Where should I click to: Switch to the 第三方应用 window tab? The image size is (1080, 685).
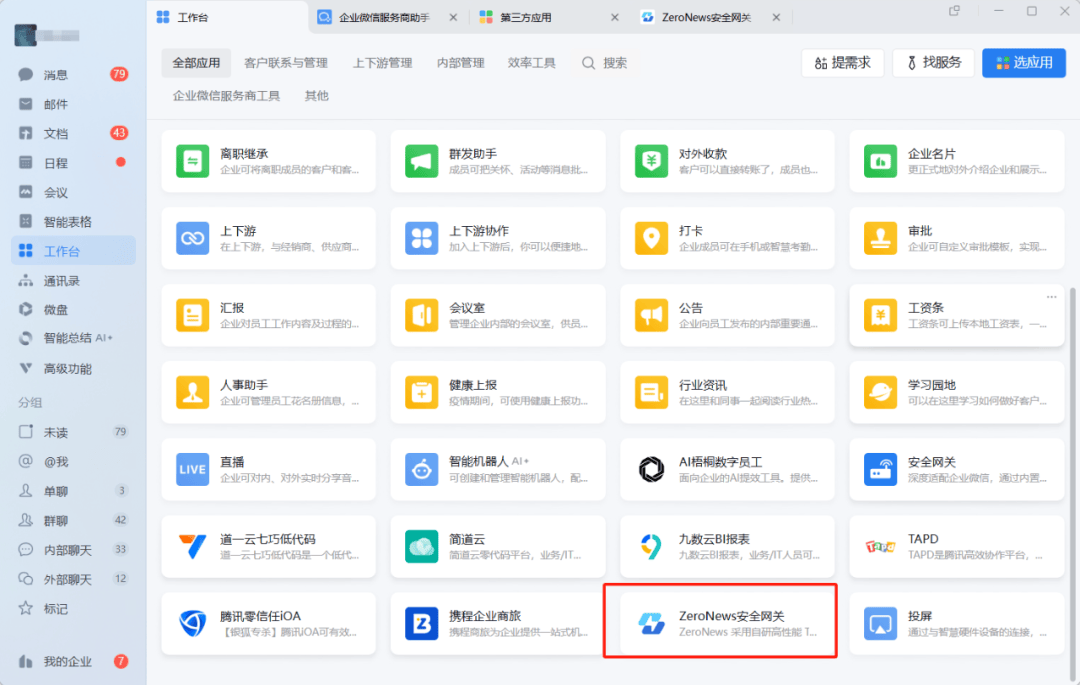click(526, 17)
